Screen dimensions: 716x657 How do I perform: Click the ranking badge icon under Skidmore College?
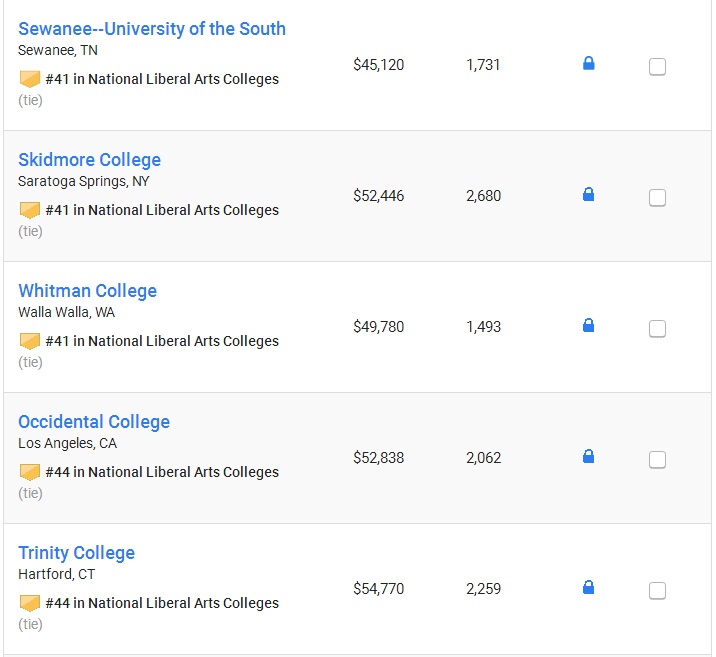click(x=30, y=210)
